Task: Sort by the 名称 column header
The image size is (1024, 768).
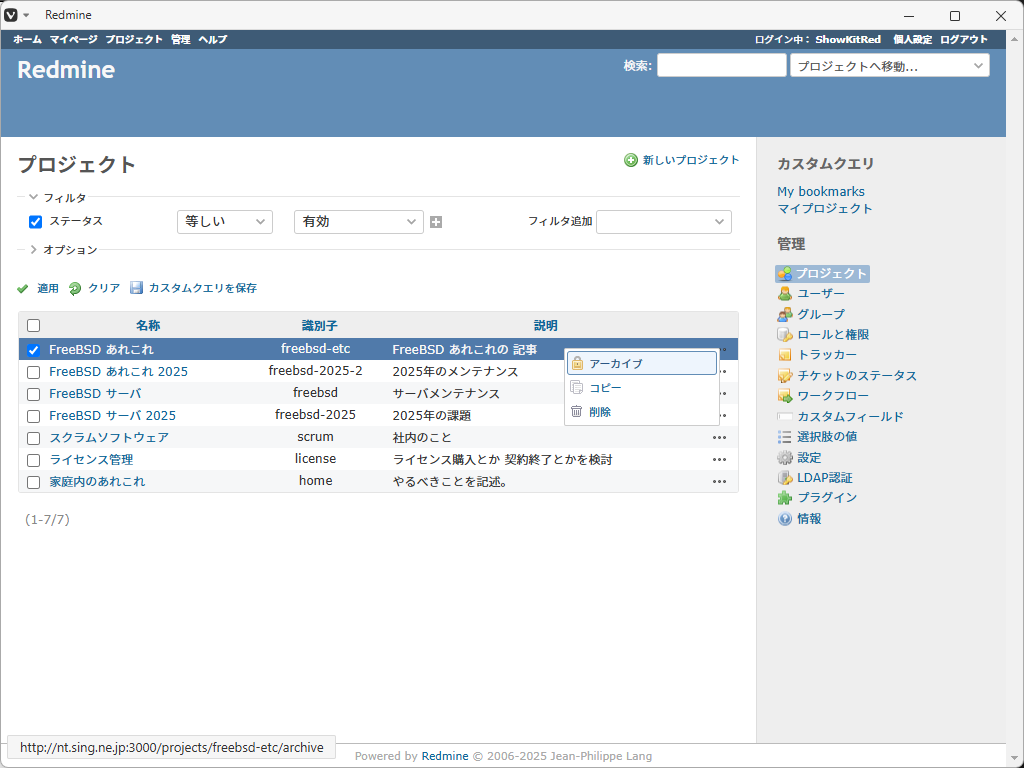Action: tap(148, 325)
